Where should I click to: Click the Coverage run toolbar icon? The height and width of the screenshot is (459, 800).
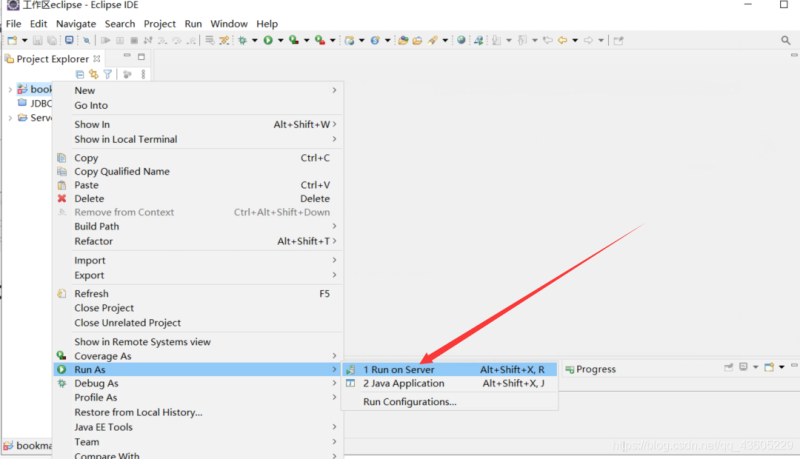294,40
